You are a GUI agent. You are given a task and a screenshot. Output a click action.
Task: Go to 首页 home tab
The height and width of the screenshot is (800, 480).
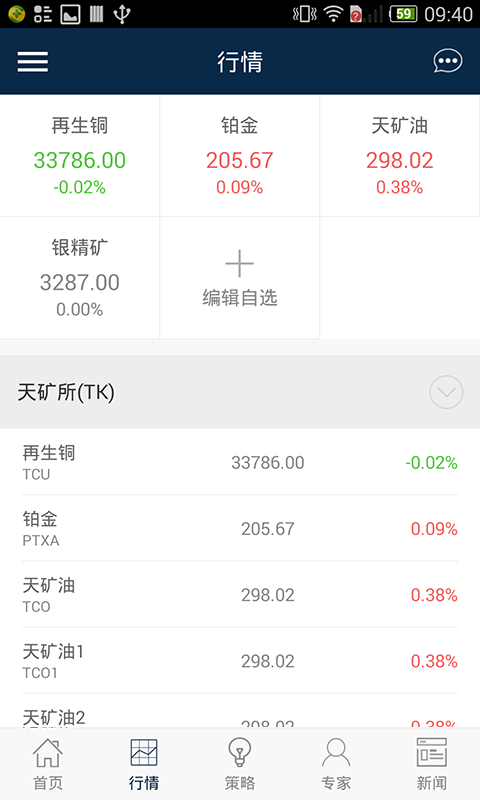48,764
